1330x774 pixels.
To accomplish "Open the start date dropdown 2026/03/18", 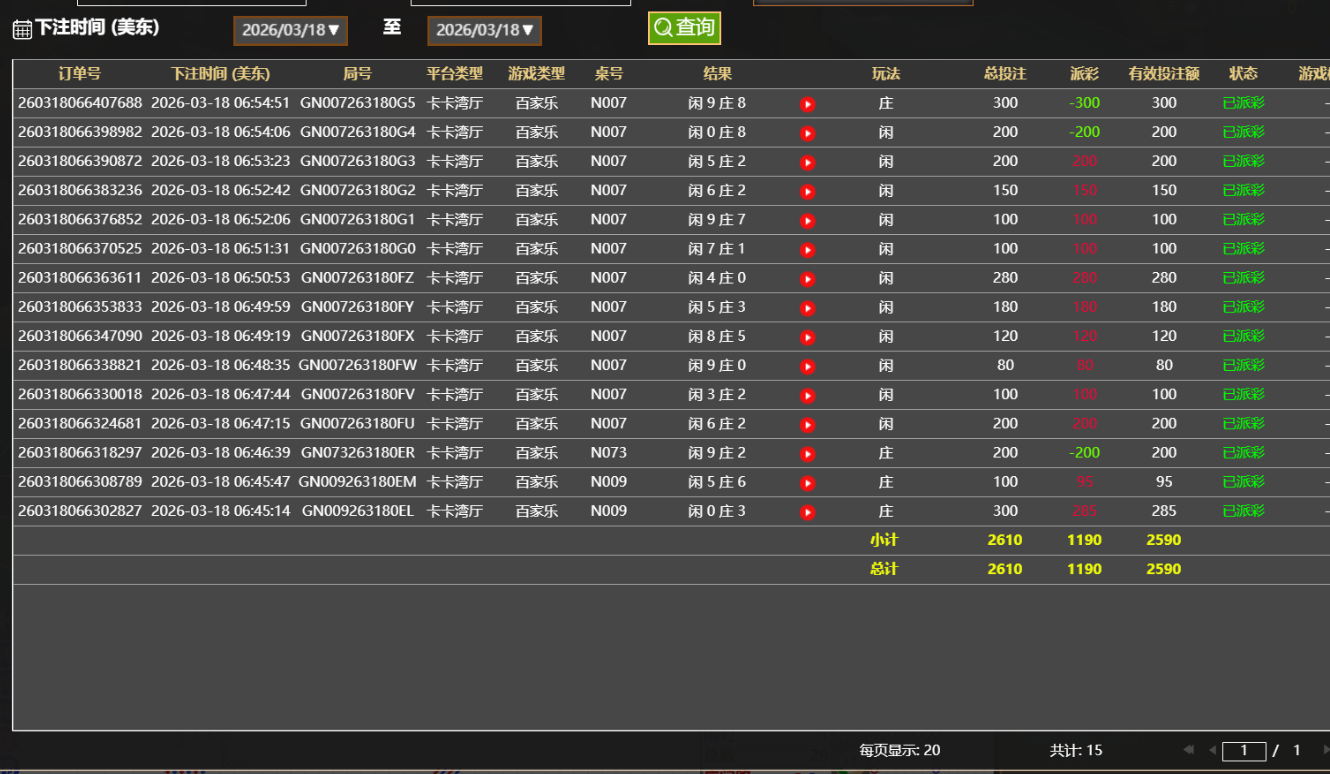I will tap(290, 30).
